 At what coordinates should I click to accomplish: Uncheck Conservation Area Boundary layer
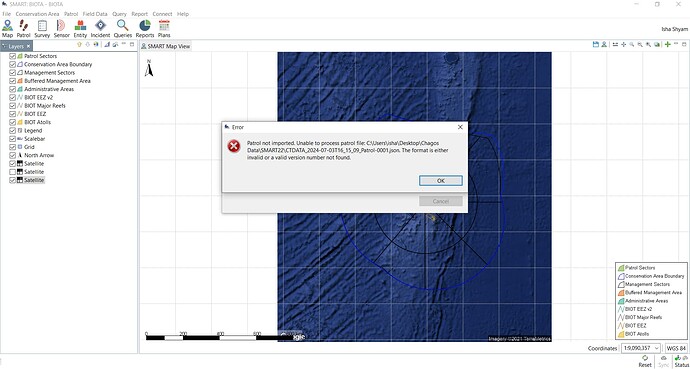point(12,65)
